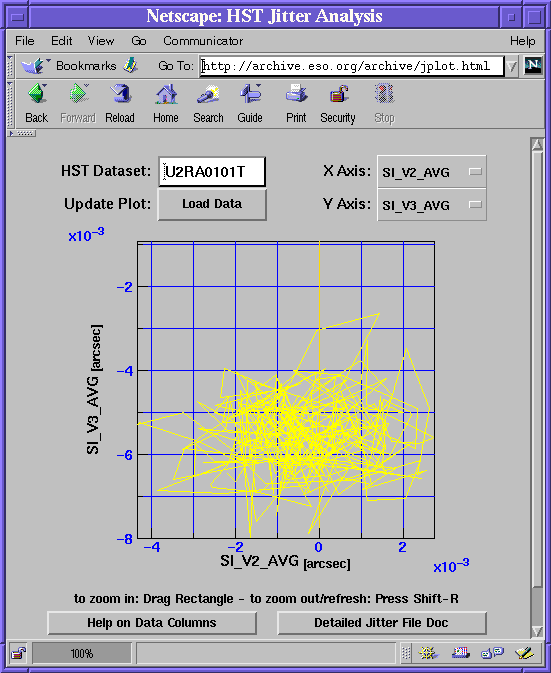Expand the collapsed toolbar tab
551x673 pixels.
click(x=22, y=133)
